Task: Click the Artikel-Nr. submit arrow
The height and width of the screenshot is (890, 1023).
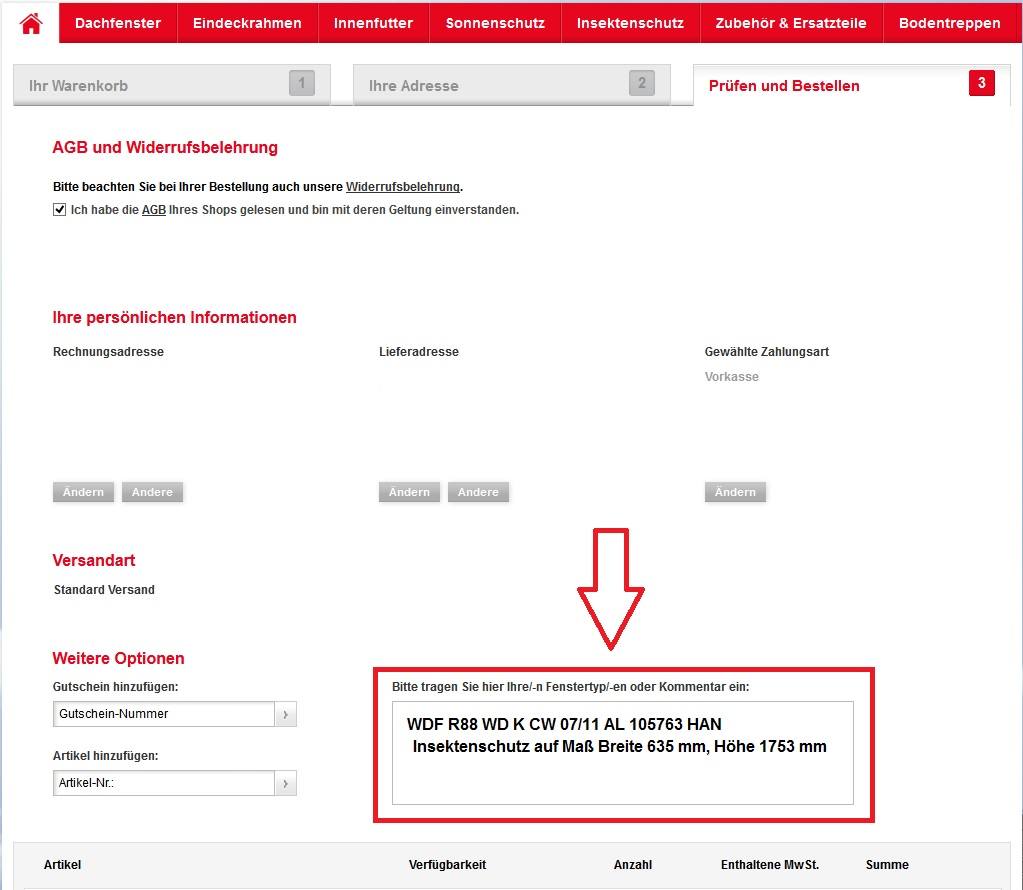Action: pos(286,783)
